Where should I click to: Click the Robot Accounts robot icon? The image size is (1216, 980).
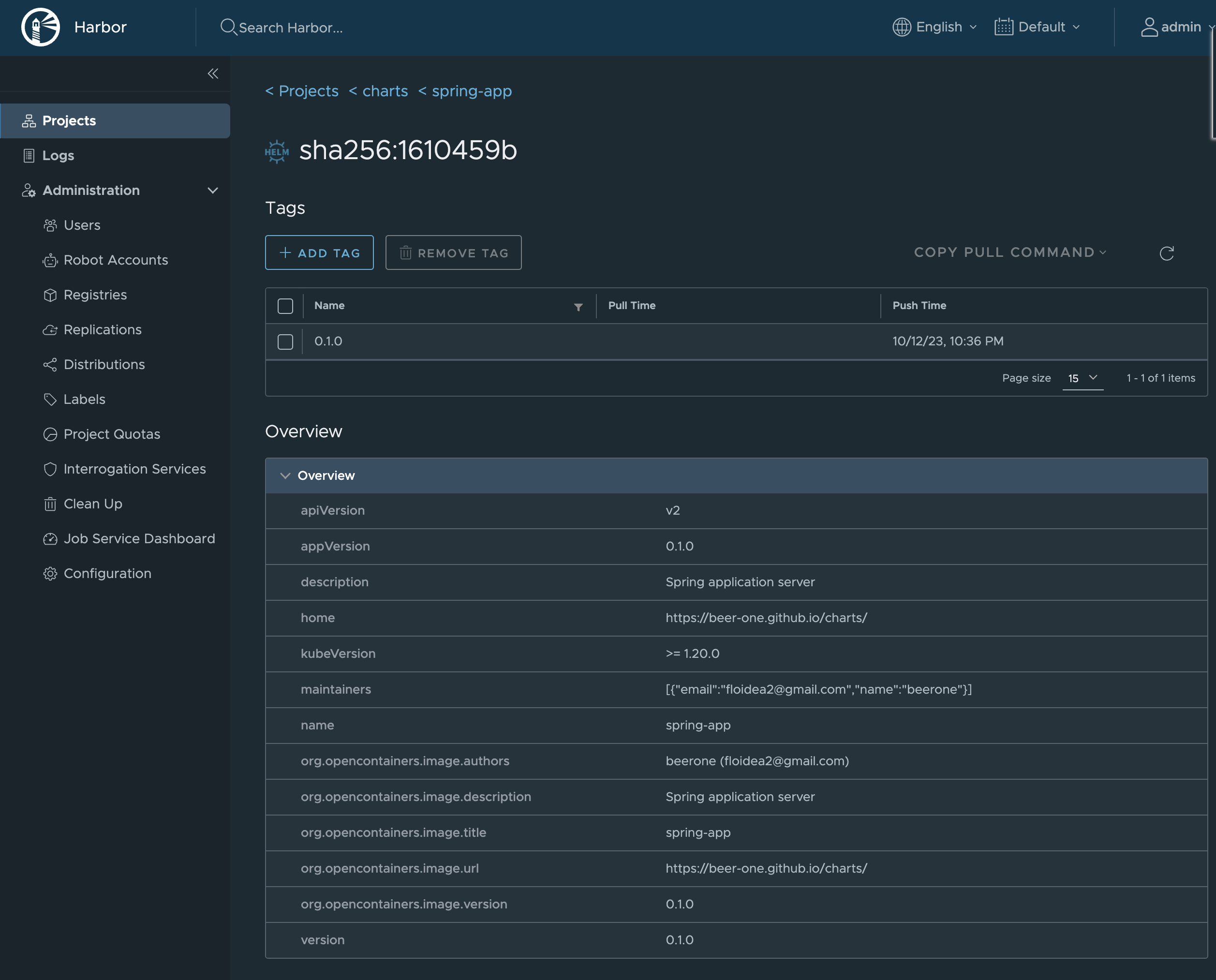click(50, 260)
